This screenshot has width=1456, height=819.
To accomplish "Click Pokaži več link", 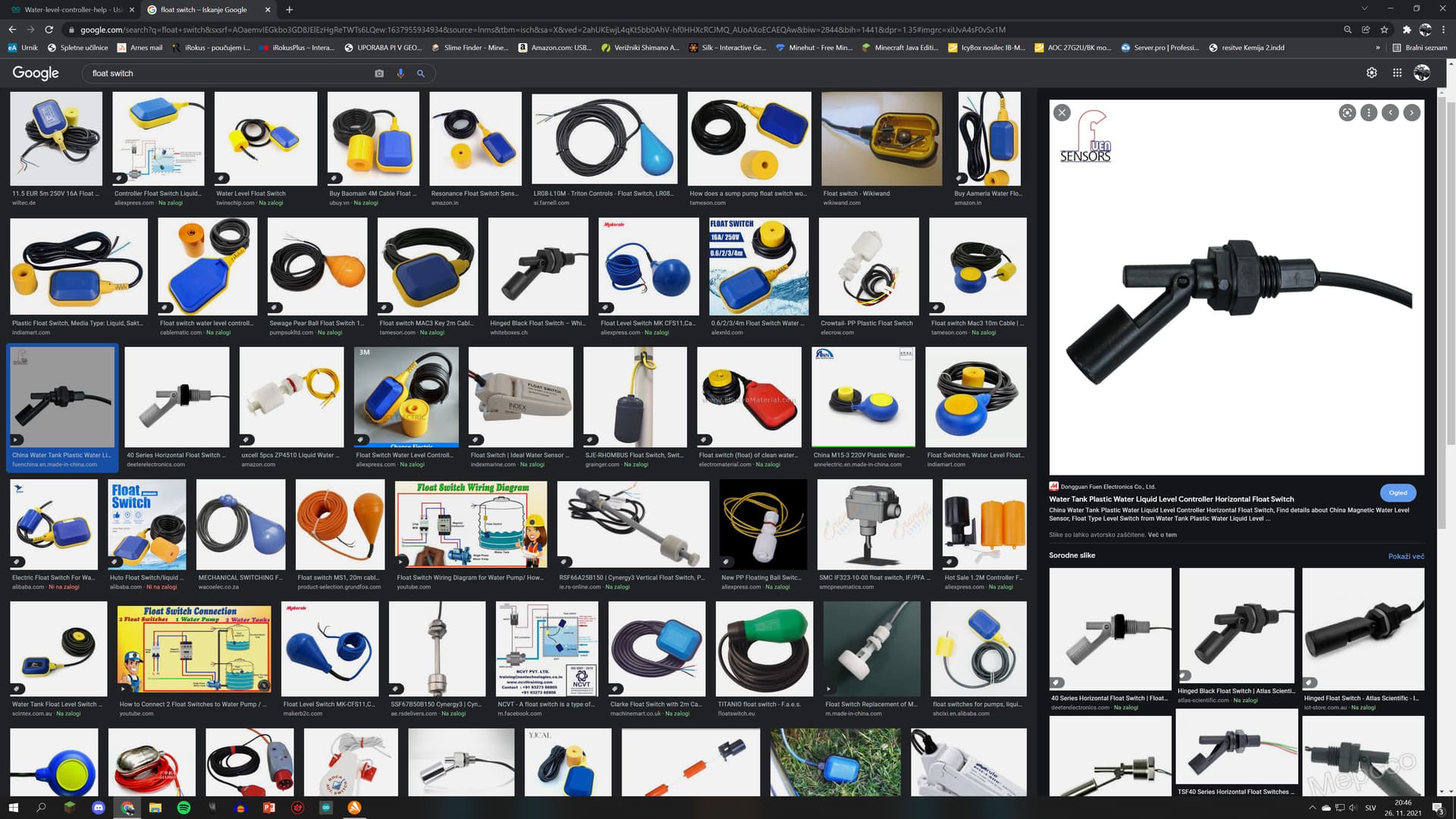I will tap(1406, 557).
